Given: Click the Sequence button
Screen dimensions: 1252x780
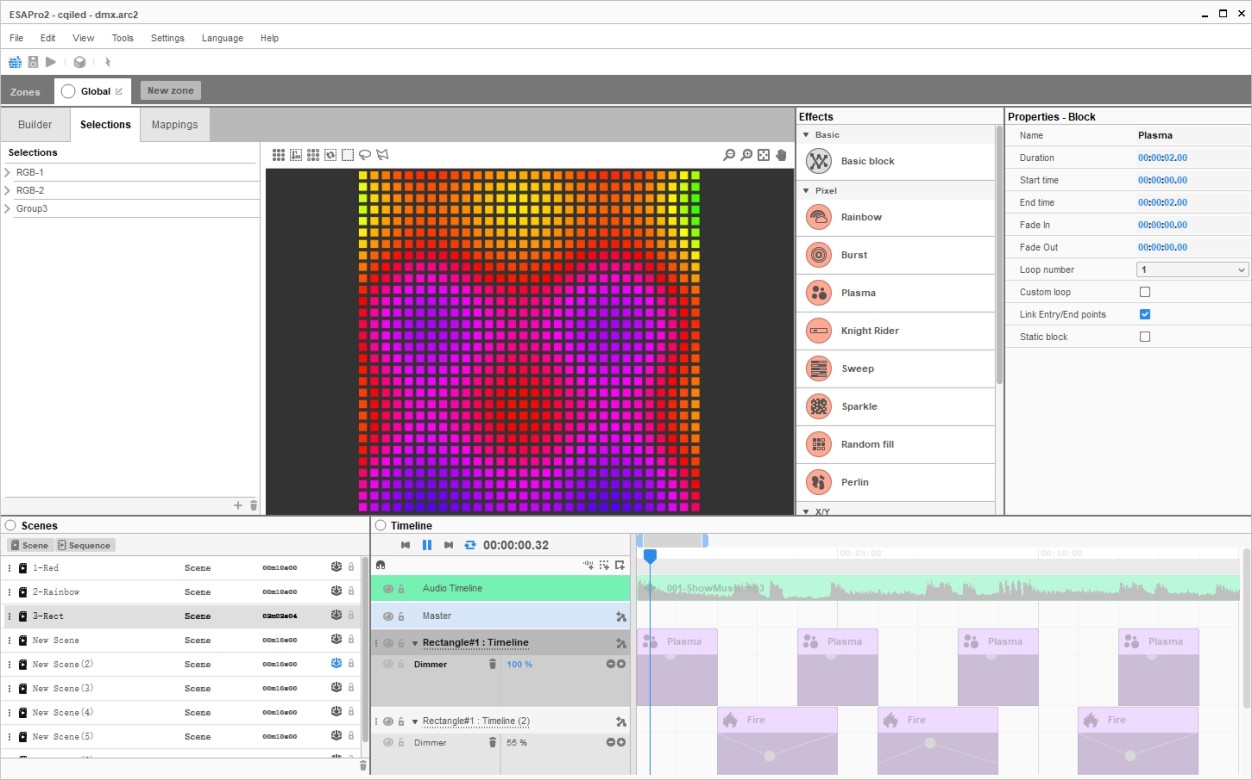Looking at the screenshot, I should click(85, 545).
